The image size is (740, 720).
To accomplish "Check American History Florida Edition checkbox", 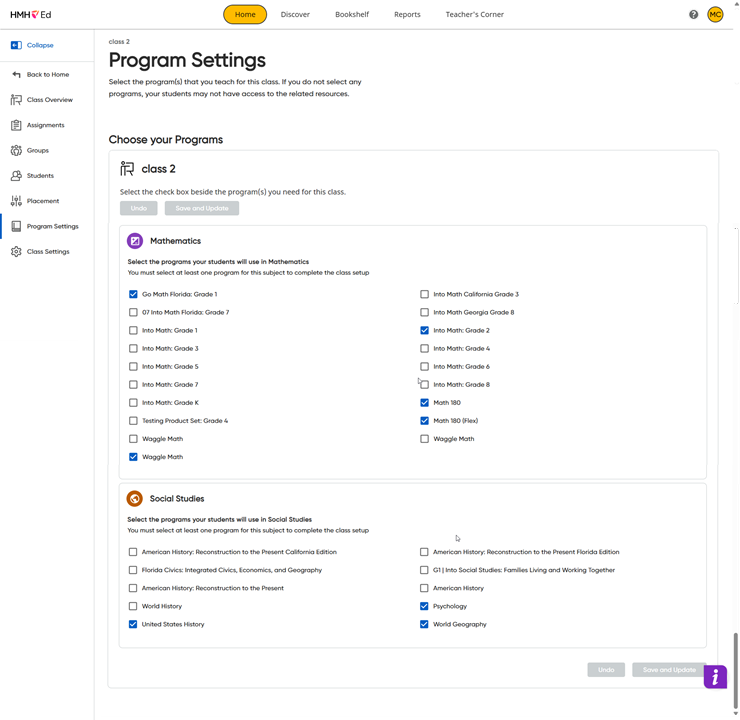I will (424, 552).
